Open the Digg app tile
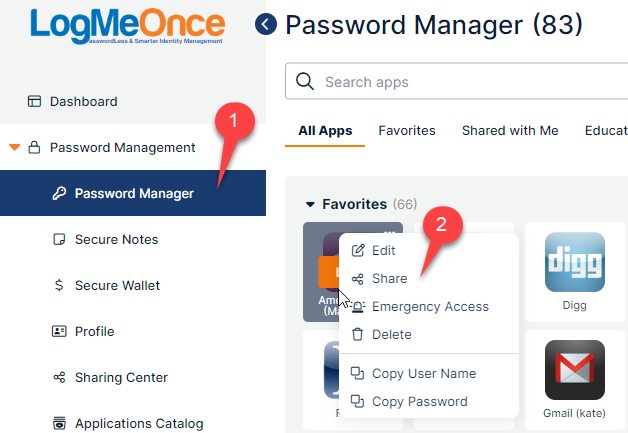This screenshot has width=628, height=433. 575,272
